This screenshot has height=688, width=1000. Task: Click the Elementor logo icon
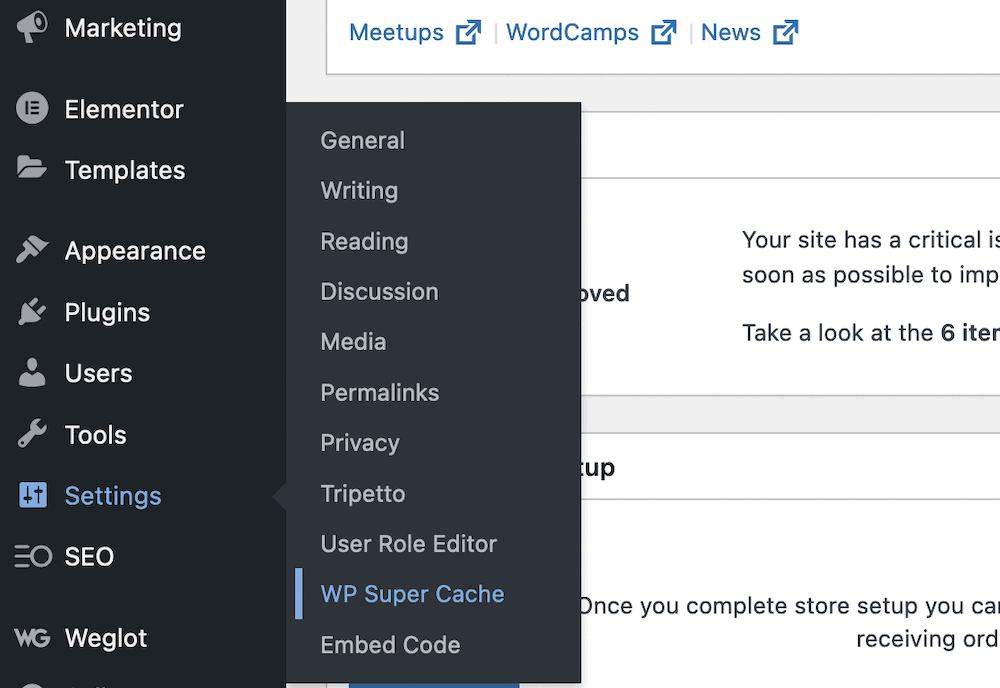pos(32,108)
